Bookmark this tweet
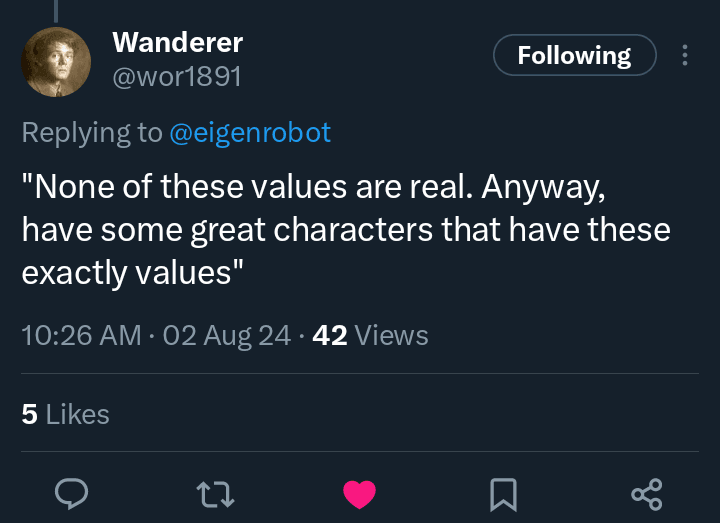 click(503, 493)
